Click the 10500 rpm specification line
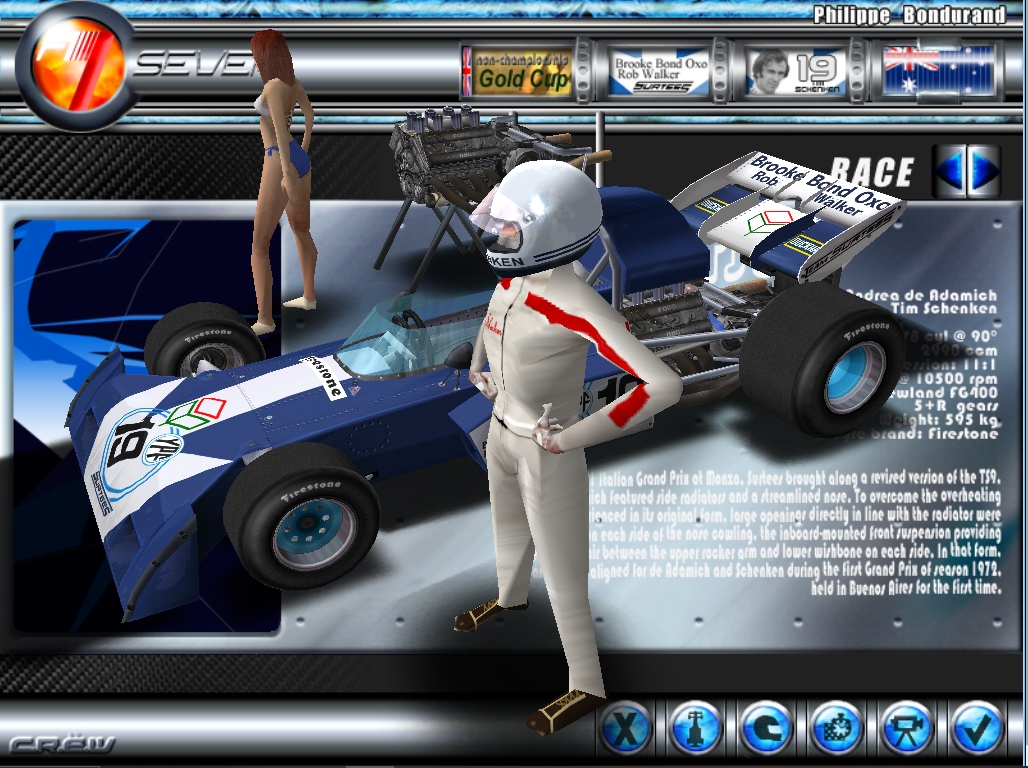Screen dimensions: 1028x768 (948, 378)
